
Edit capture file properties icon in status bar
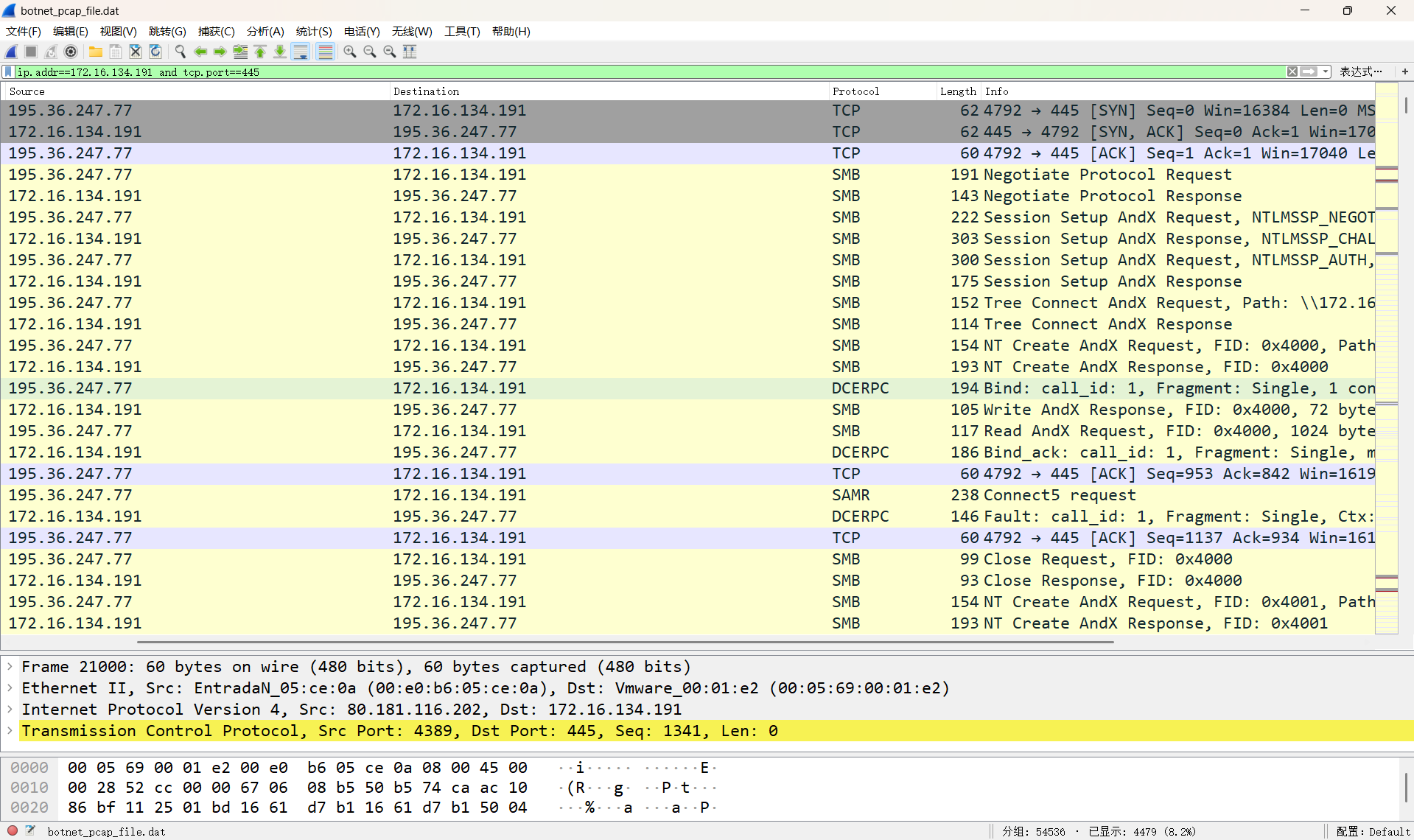tap(31, 830)
